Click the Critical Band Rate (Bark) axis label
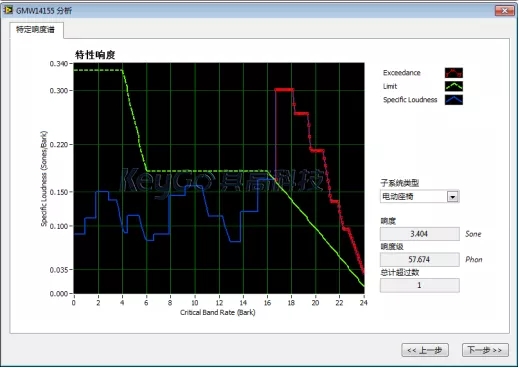The height and width of the screenshot is (368, 519). pos(218,312)
